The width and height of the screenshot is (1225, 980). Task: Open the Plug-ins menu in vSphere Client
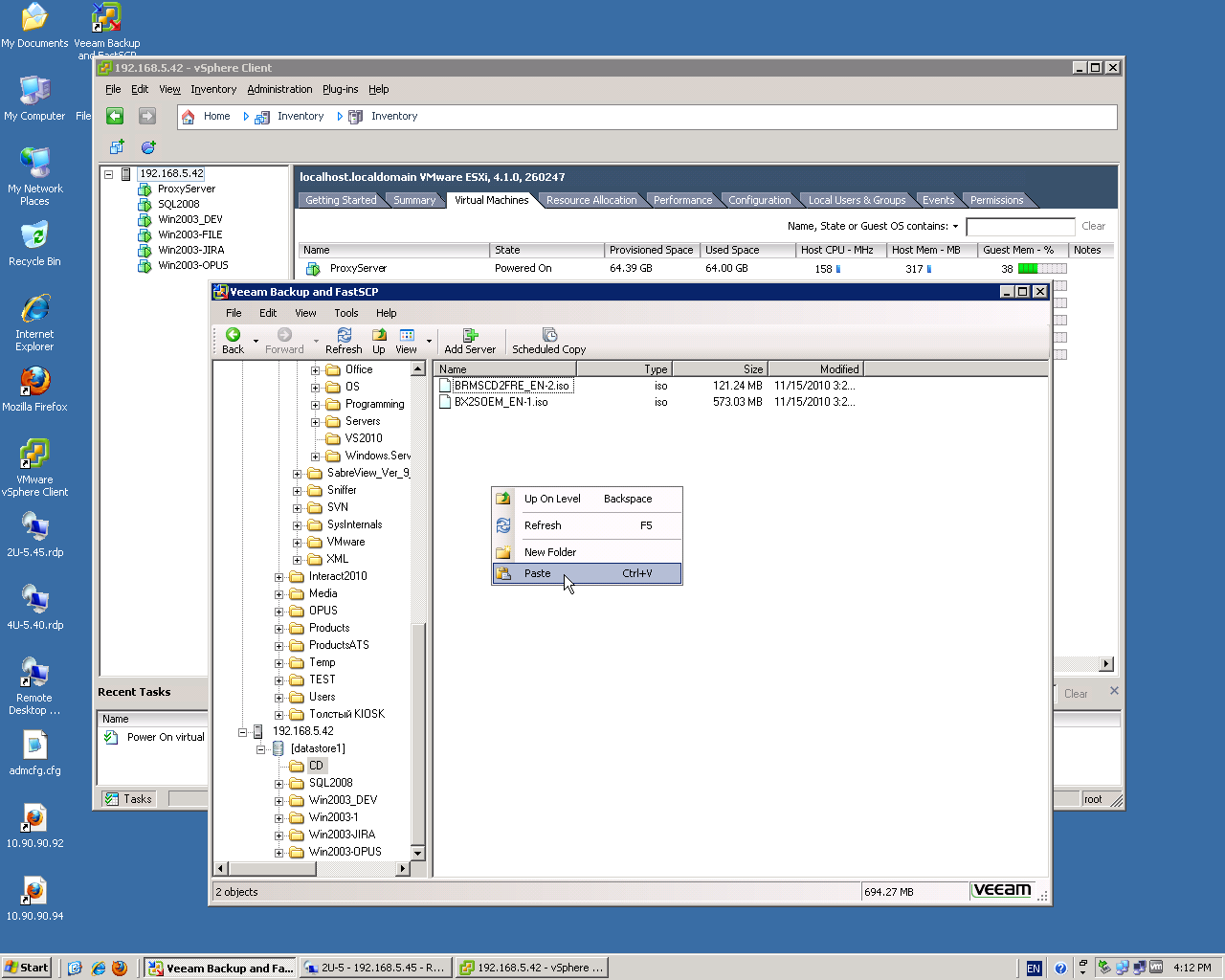[341, 89]
